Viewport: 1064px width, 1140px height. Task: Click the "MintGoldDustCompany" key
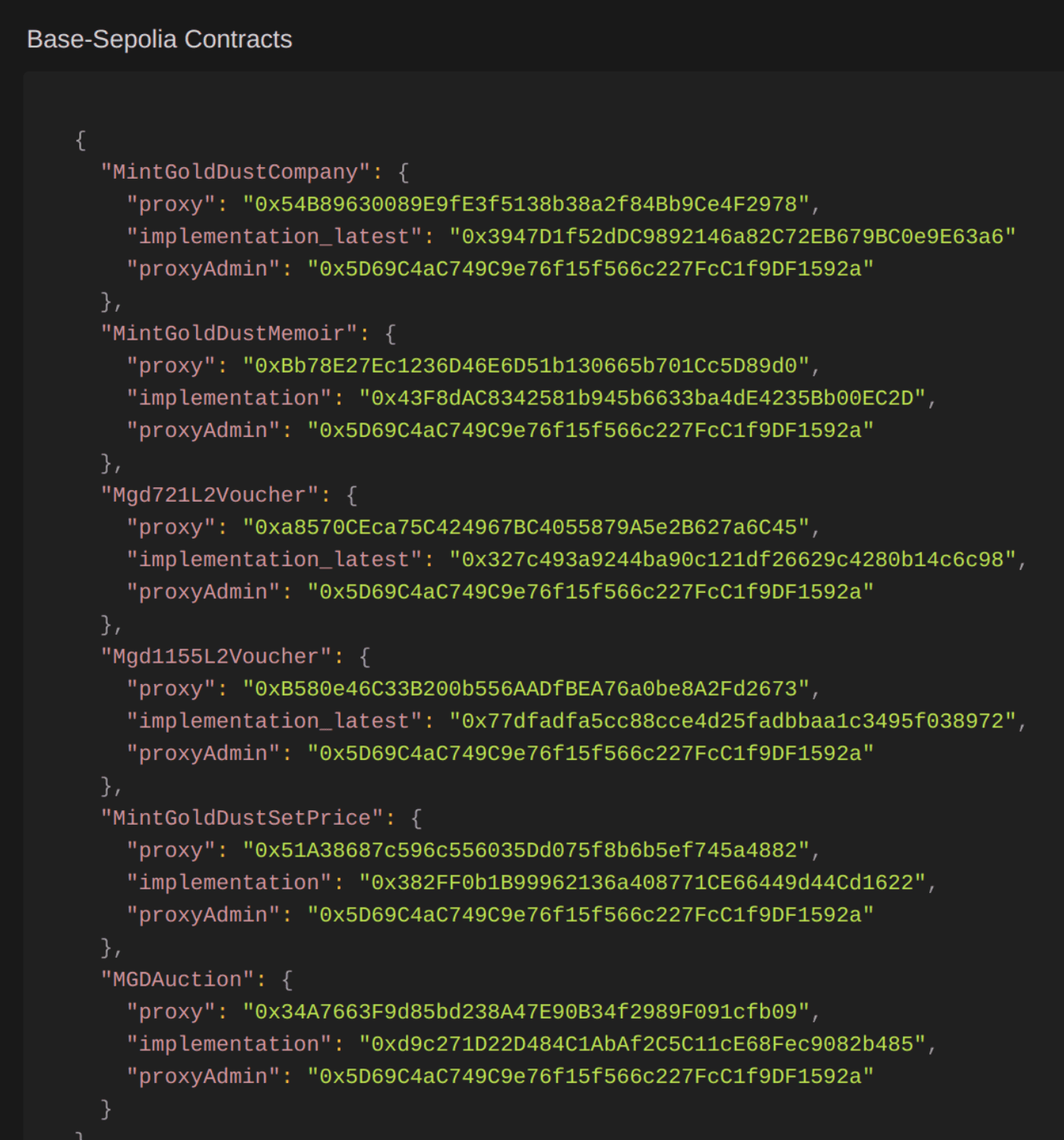(x=236, y=173)
